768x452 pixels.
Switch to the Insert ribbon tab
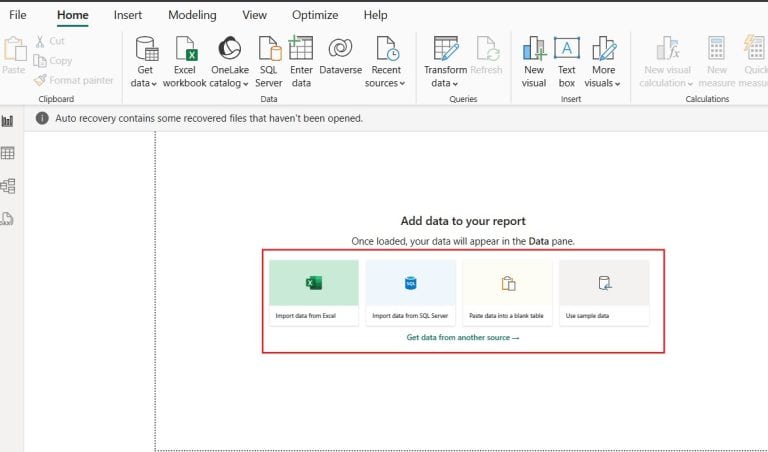tap(128, 15)
